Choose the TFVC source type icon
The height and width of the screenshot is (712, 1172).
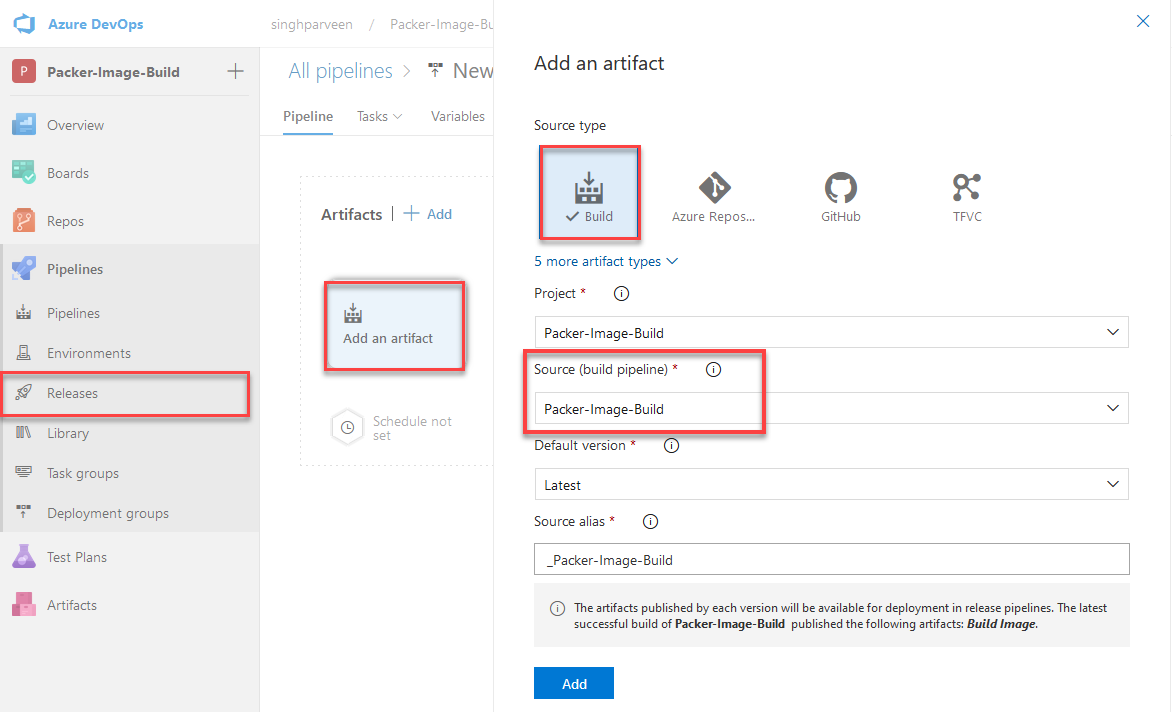click(x=966, y=196)
